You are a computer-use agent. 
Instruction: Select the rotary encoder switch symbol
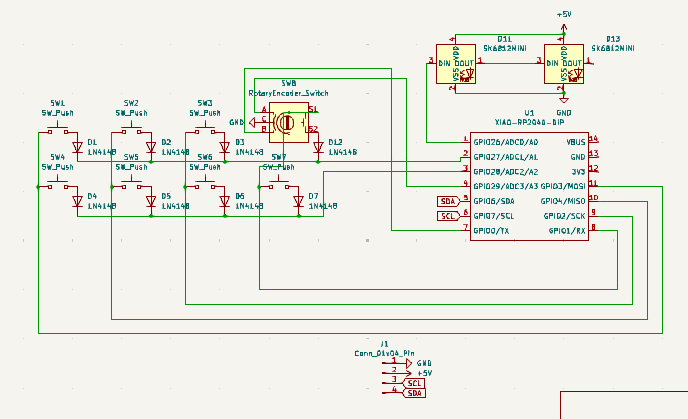[x=286, y=121]
